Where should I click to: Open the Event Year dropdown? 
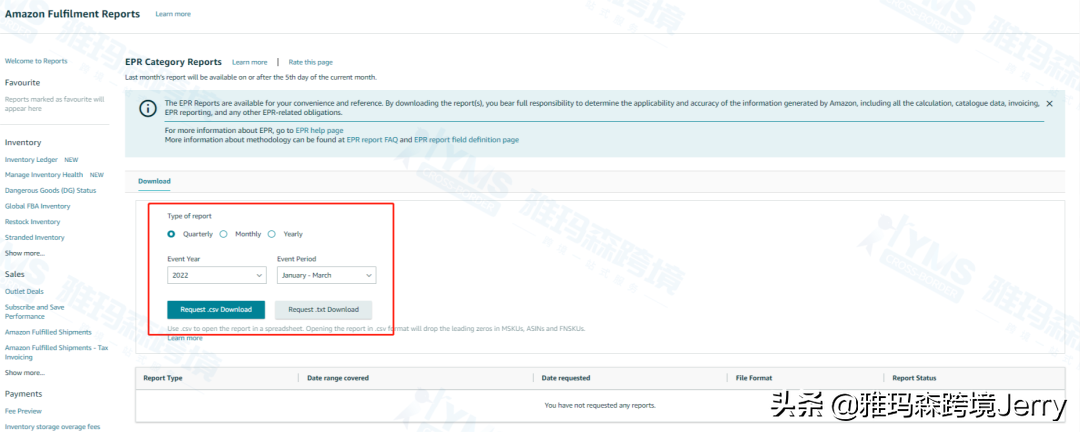(x=216, y=275)
